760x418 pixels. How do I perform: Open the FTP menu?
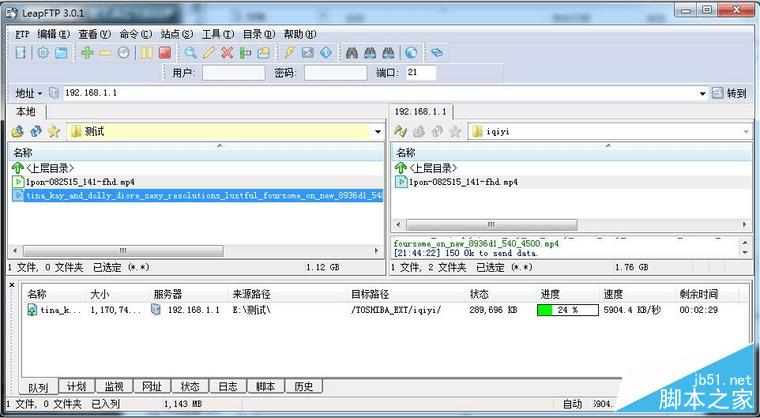[22, 34]
